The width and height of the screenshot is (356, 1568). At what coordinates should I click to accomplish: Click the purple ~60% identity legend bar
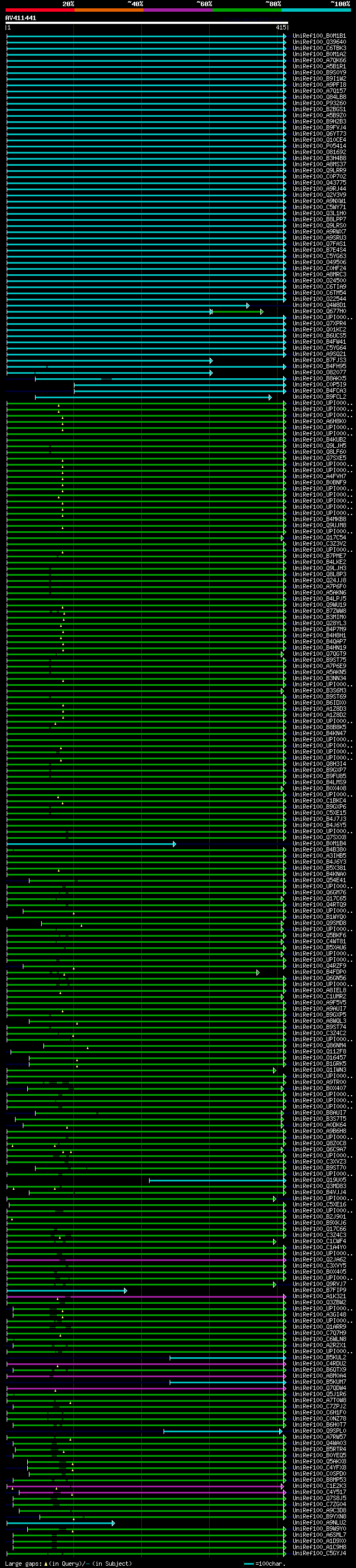(x=177, y=10)
